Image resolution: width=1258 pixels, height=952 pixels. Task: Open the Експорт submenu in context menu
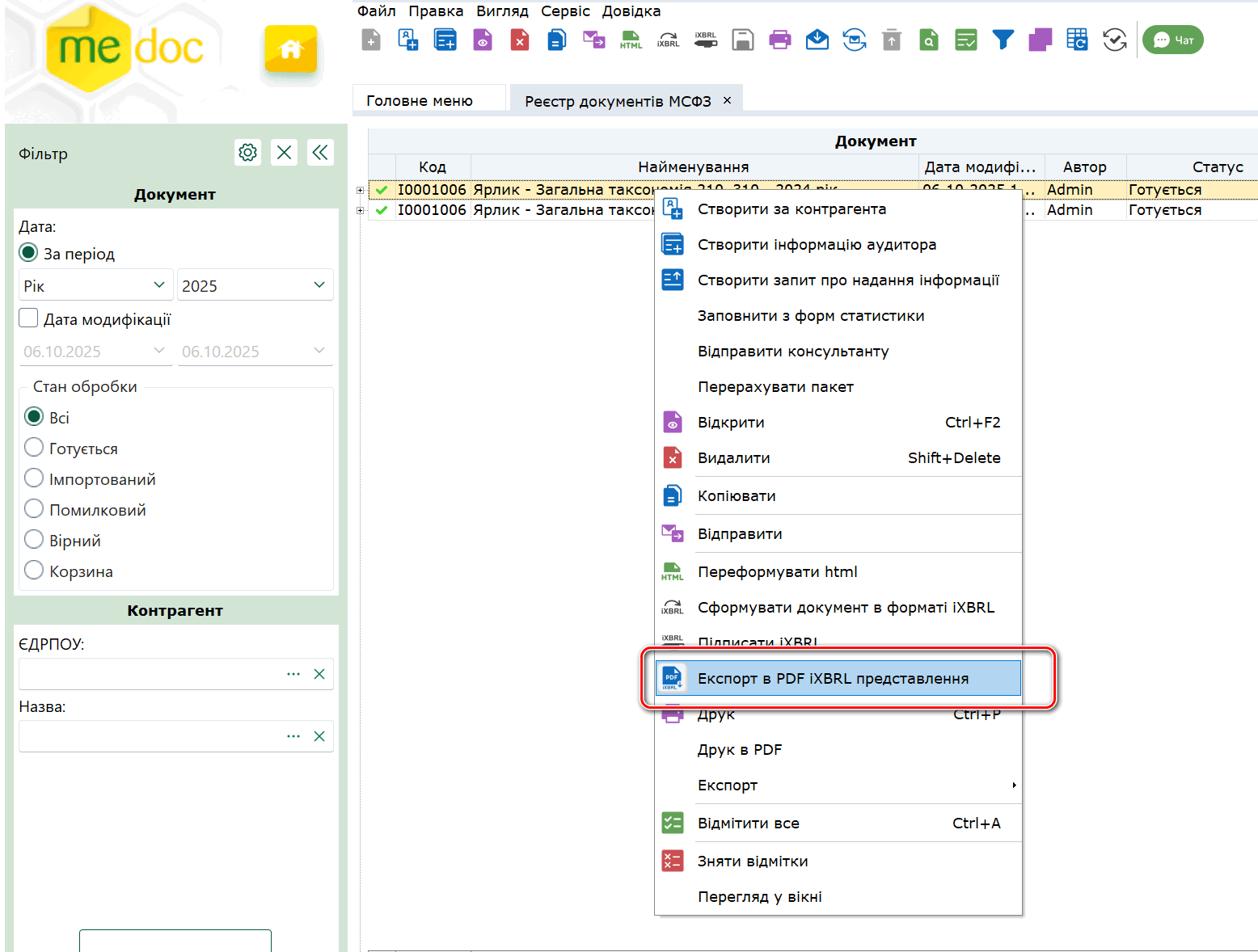tap(838, 785)
